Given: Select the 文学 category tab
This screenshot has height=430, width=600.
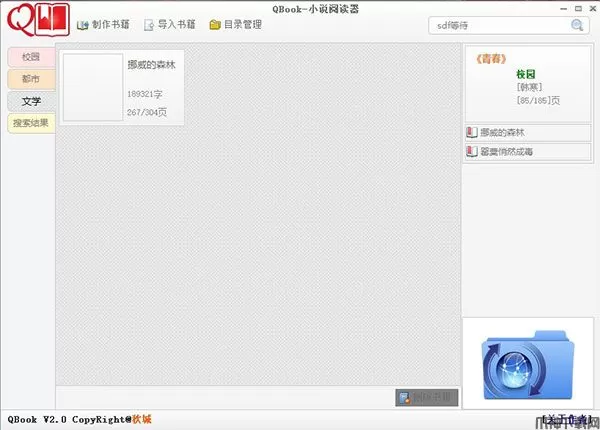Looking at the screenshot, I should pyautogui.click(x=31, y=101).
